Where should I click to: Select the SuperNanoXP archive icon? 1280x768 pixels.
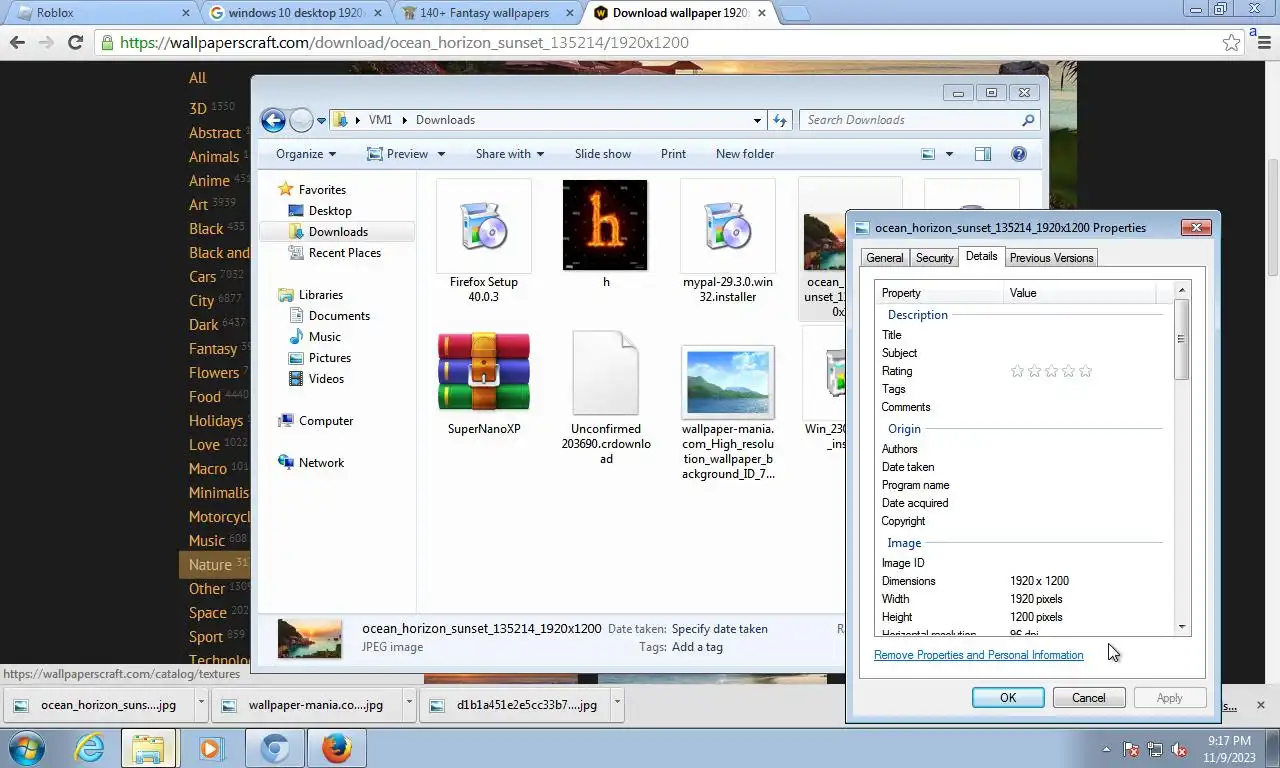[484, 372]
